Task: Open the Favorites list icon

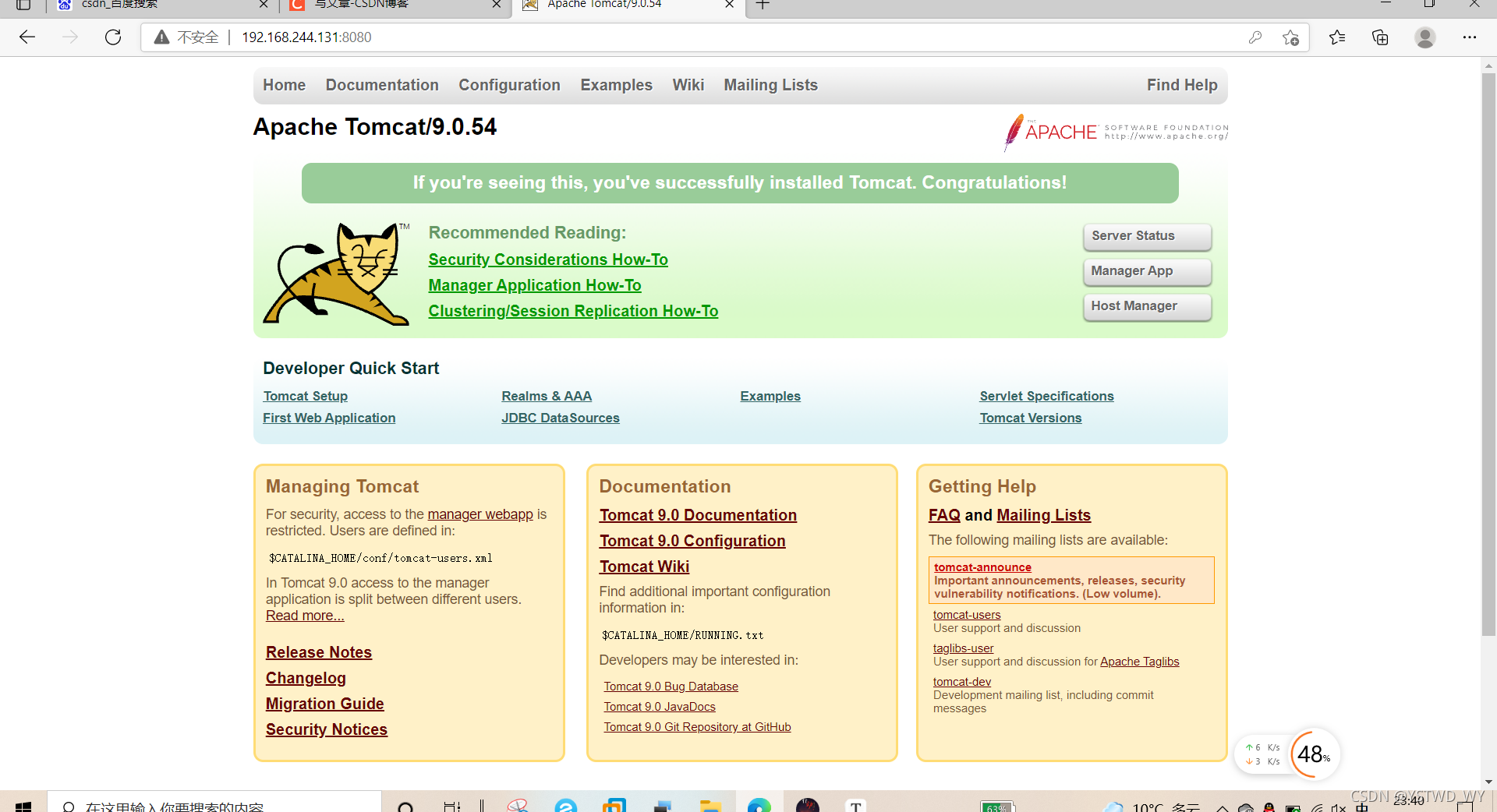Action: coord(1337,37)
